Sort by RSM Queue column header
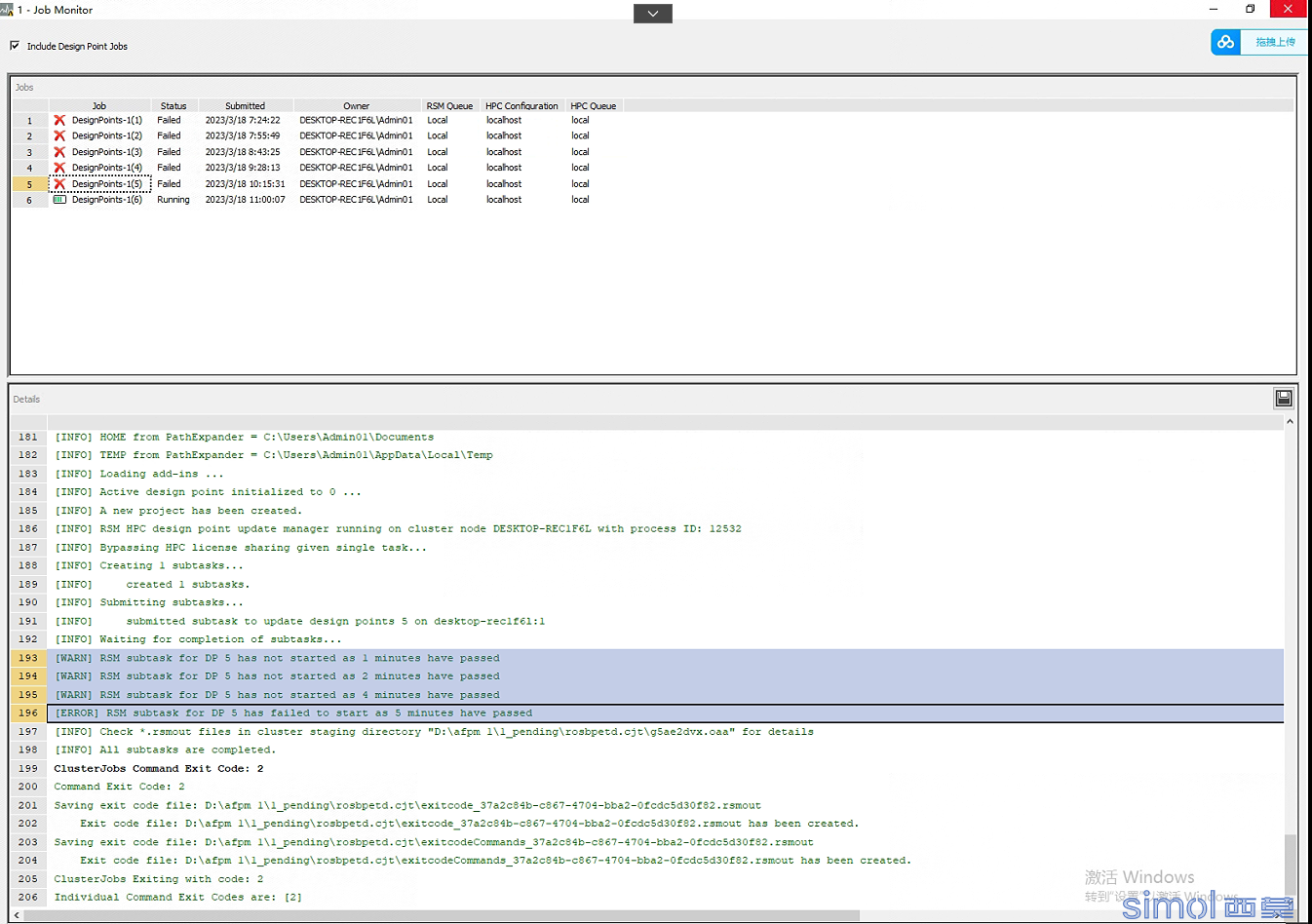This screenshot has height=924, width=1312. (x=449, y=105)
